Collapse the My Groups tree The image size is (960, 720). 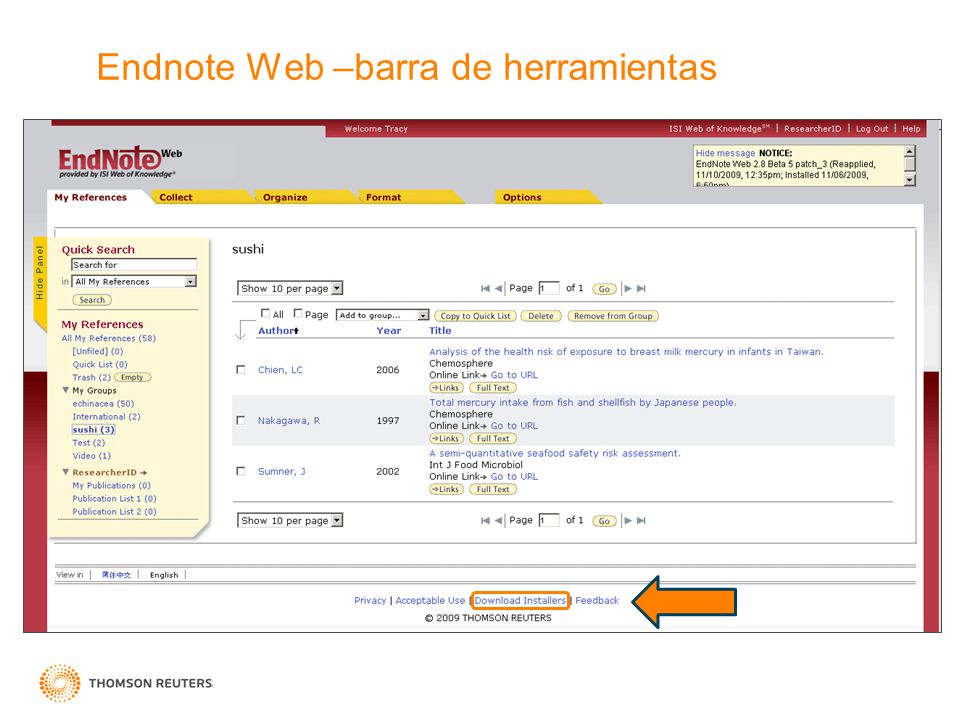pos(66,390)
